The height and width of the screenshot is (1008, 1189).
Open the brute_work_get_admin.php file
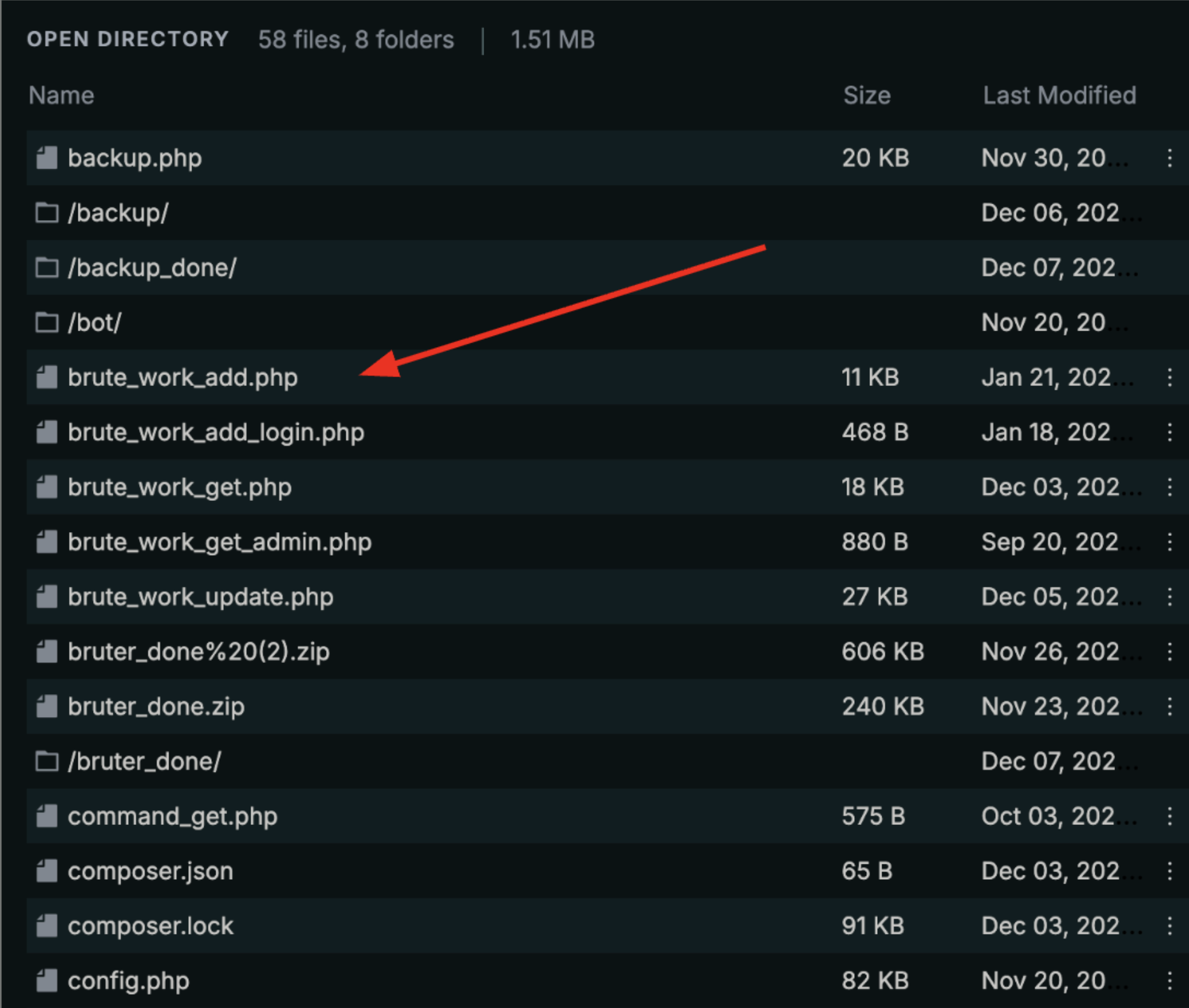(219, 542)
